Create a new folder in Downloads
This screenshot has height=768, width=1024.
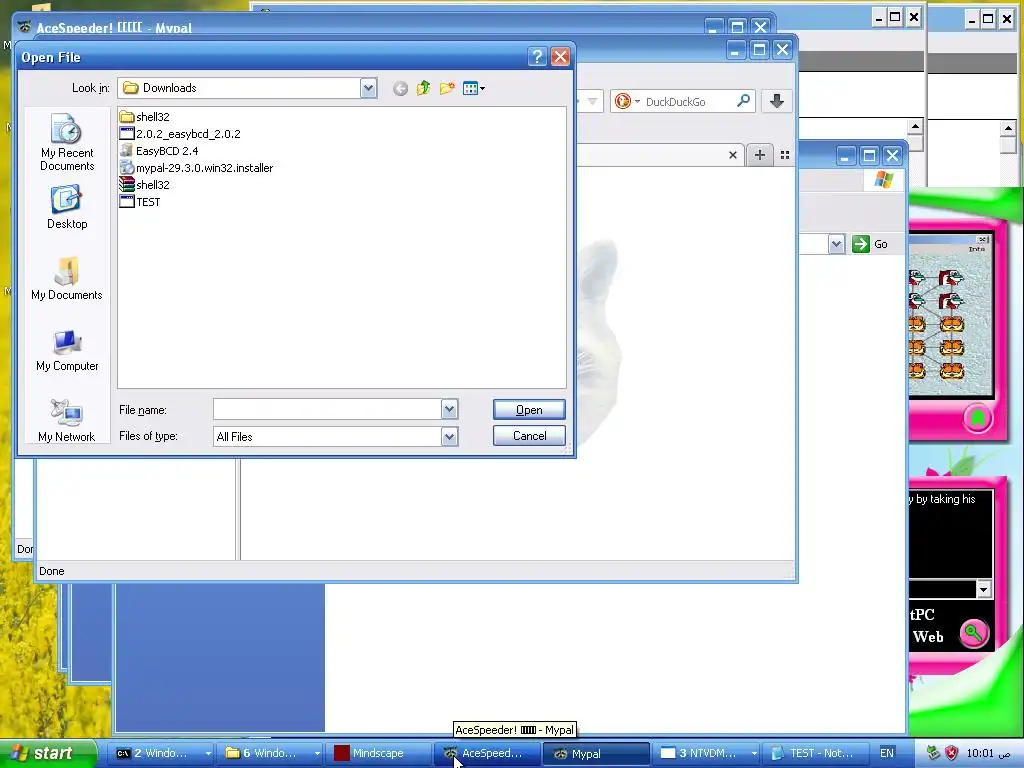click(x=447, y=88)
